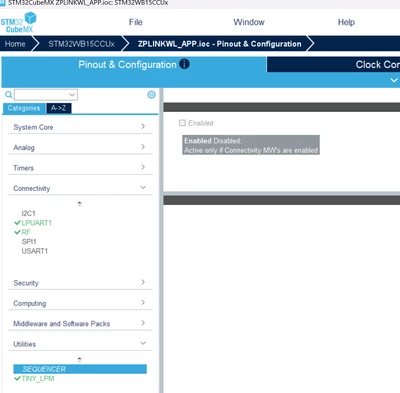Expand Computing category

pos(80,303)
